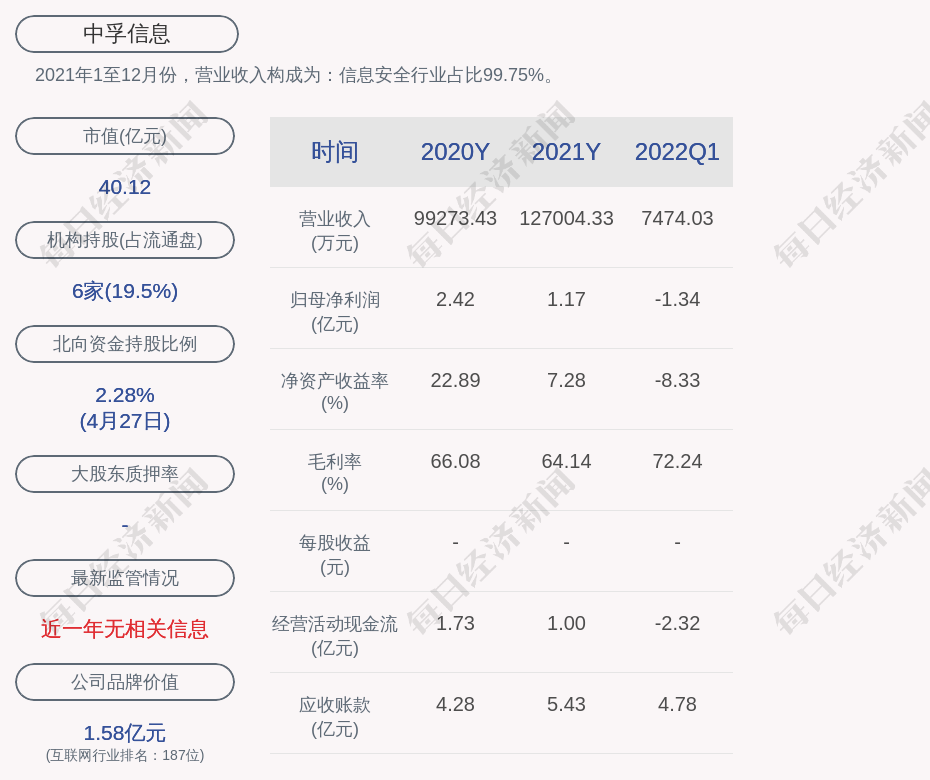Select the 2021Y column header
The width and height of the screenshot is (930, 780).
[566, 152]
